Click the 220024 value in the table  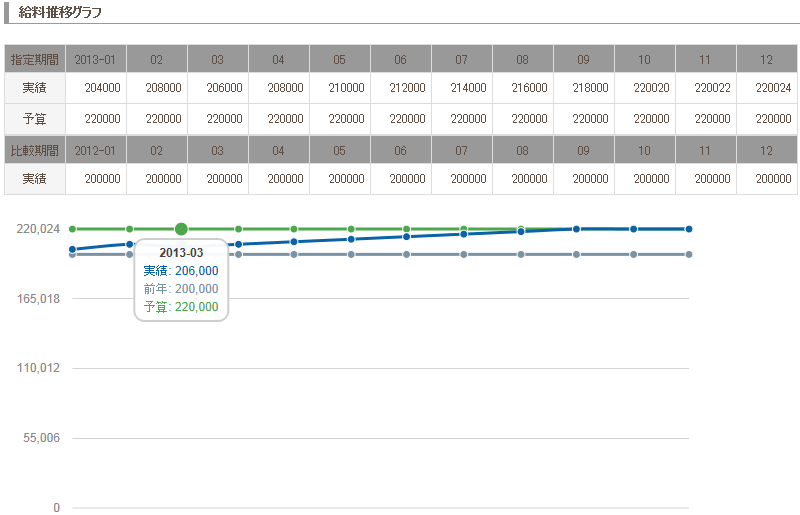pyautogui.click(x=773, y=88)
